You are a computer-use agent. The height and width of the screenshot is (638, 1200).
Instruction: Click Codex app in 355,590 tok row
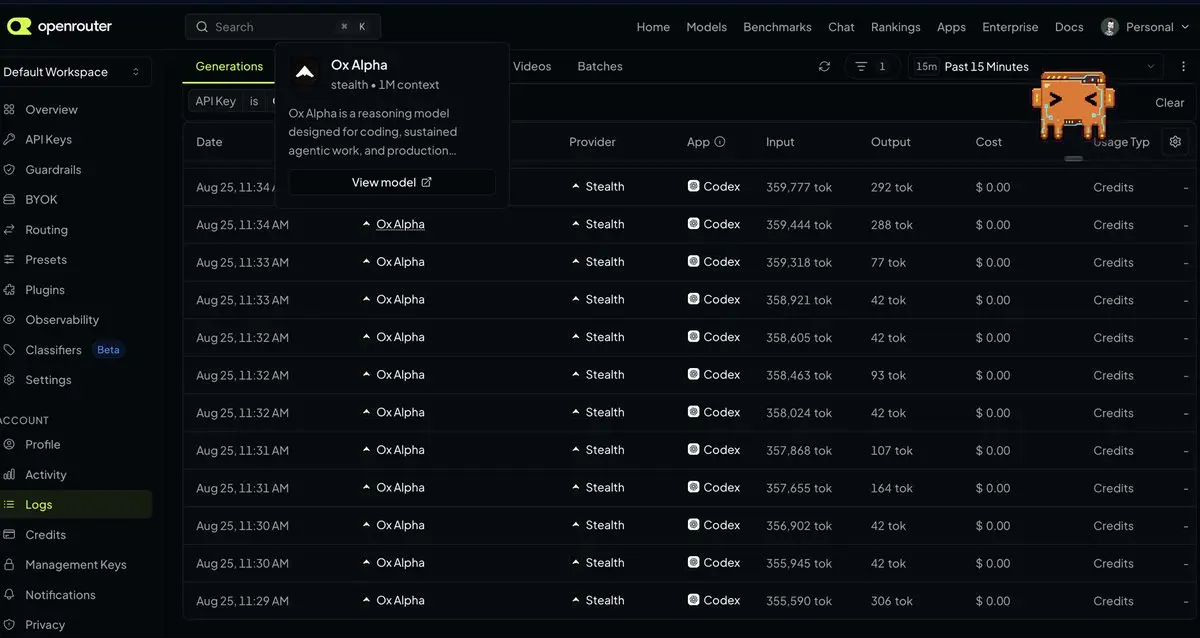714,601
